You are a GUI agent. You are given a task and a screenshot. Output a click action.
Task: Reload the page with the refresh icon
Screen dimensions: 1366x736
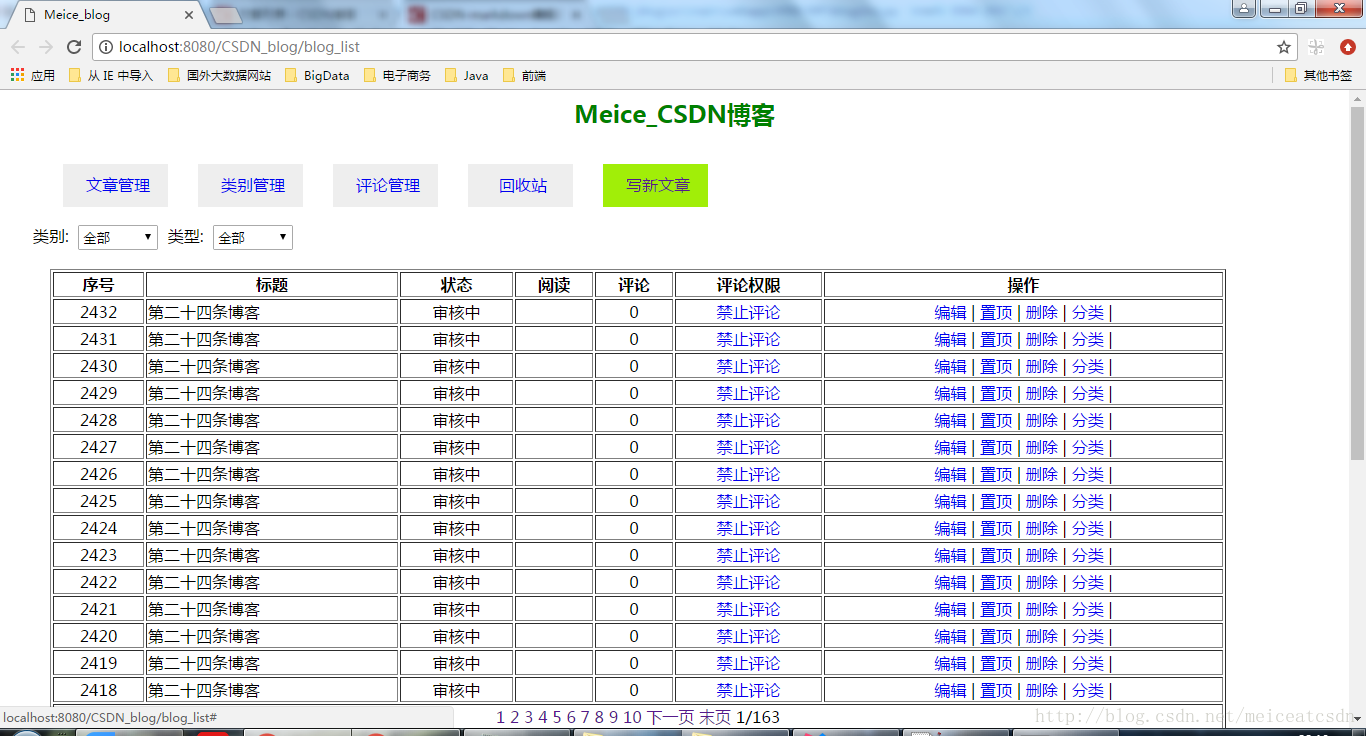(x=74, y=47)
